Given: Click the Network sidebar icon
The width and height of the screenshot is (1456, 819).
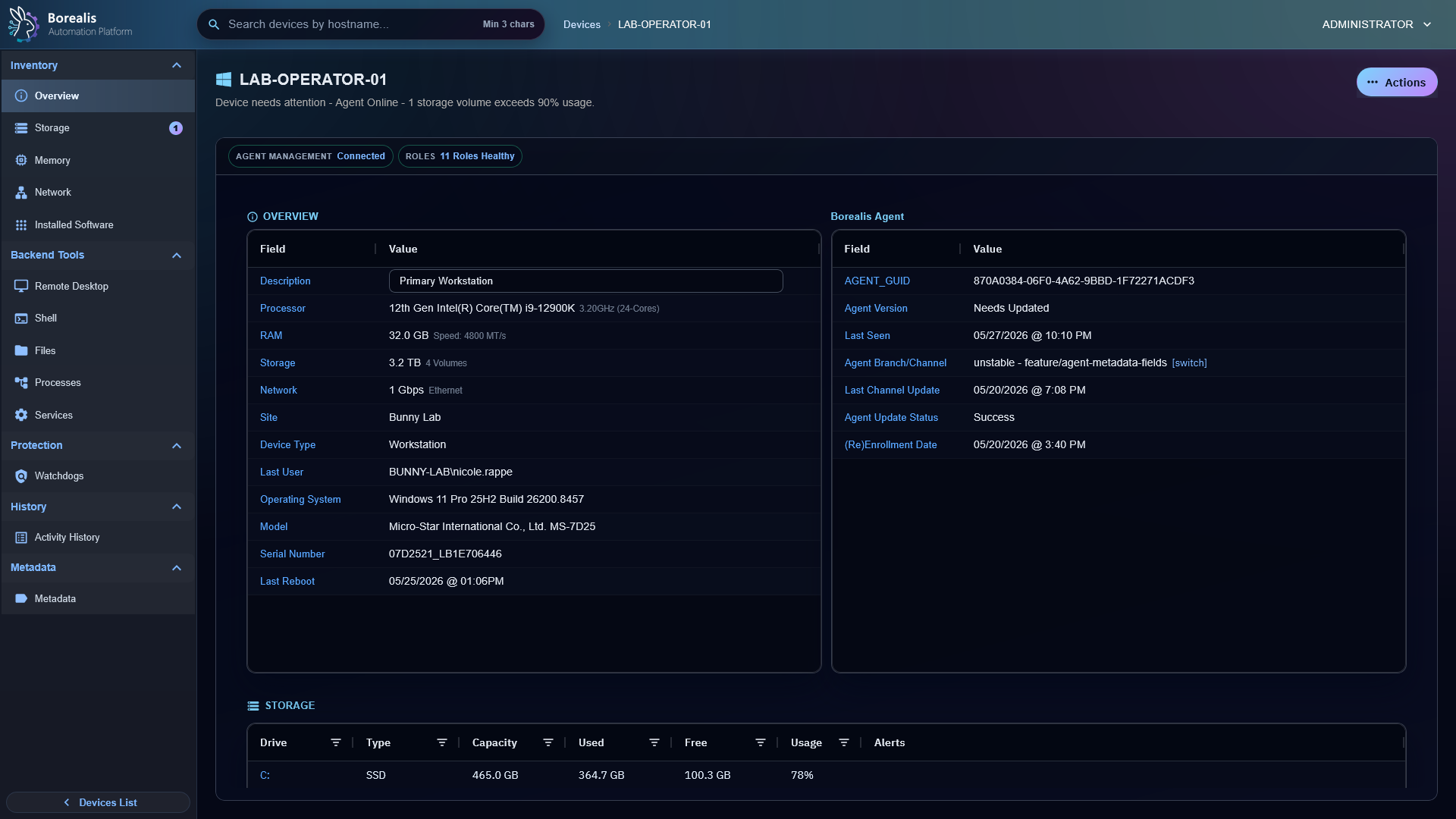Looking at the screenshot, I should click(21, 193).
